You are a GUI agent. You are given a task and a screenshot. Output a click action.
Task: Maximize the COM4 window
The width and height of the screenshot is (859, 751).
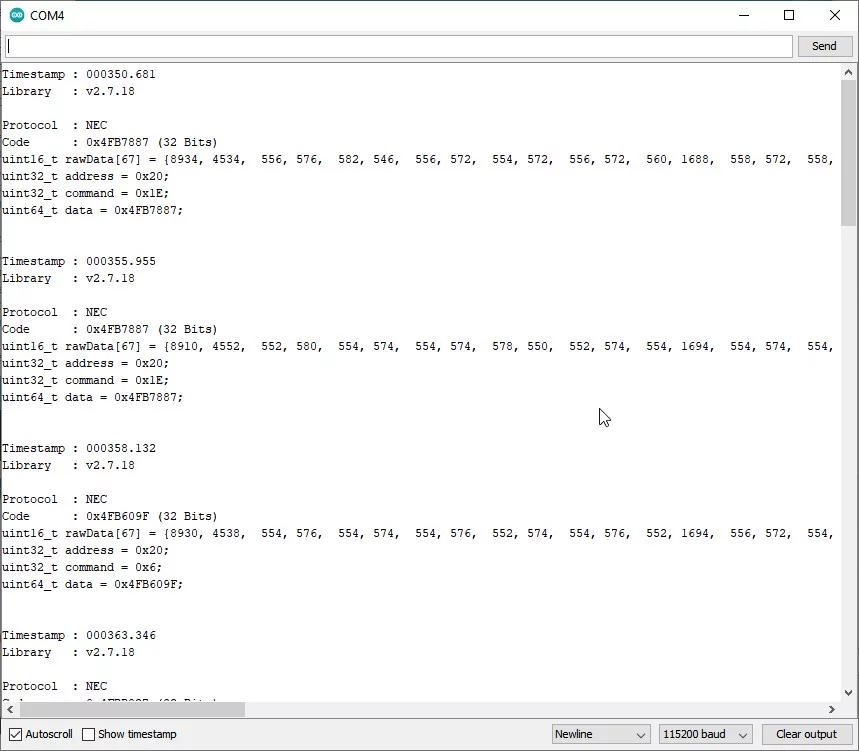coord(789,15)
